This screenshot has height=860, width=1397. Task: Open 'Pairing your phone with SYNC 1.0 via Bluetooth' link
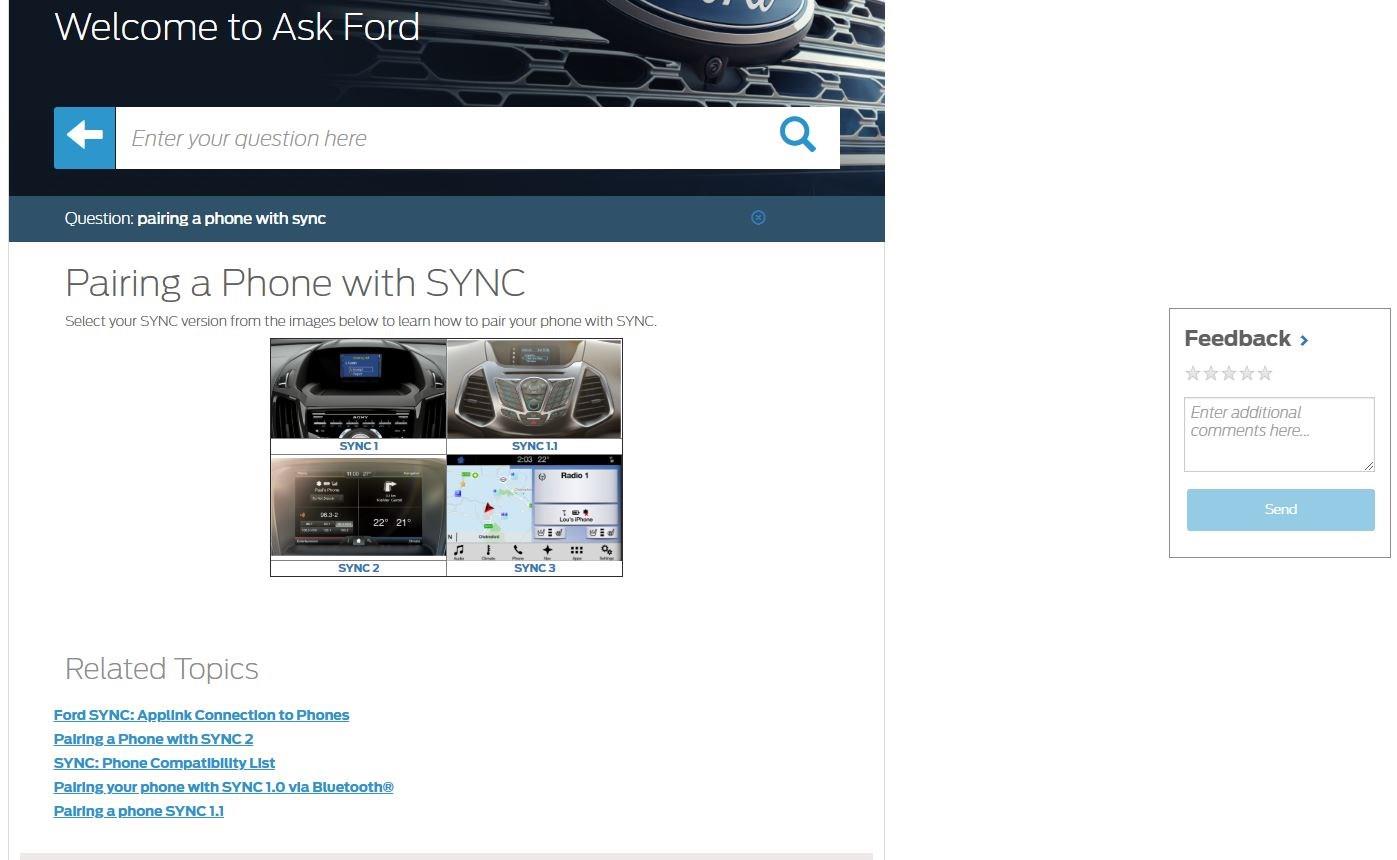click(223, 787)
